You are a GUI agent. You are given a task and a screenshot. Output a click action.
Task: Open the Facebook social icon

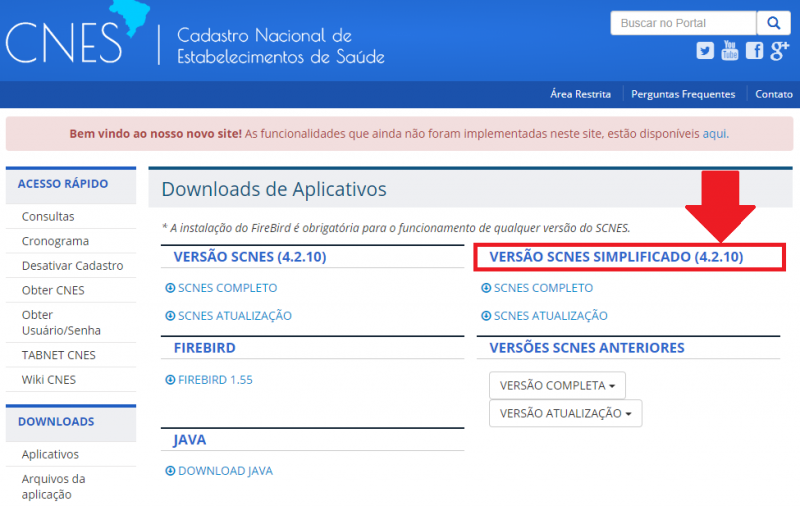point(754,51)
